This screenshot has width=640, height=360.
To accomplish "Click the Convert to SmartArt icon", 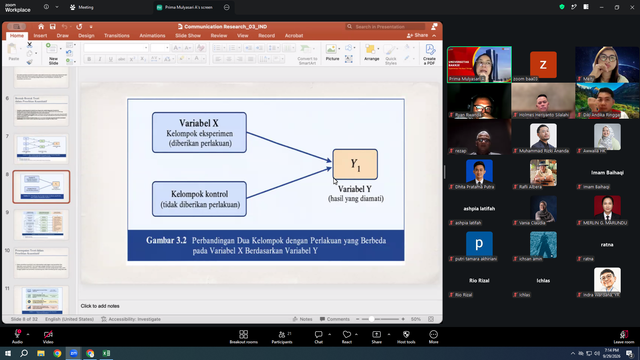I will pos(305,49).
